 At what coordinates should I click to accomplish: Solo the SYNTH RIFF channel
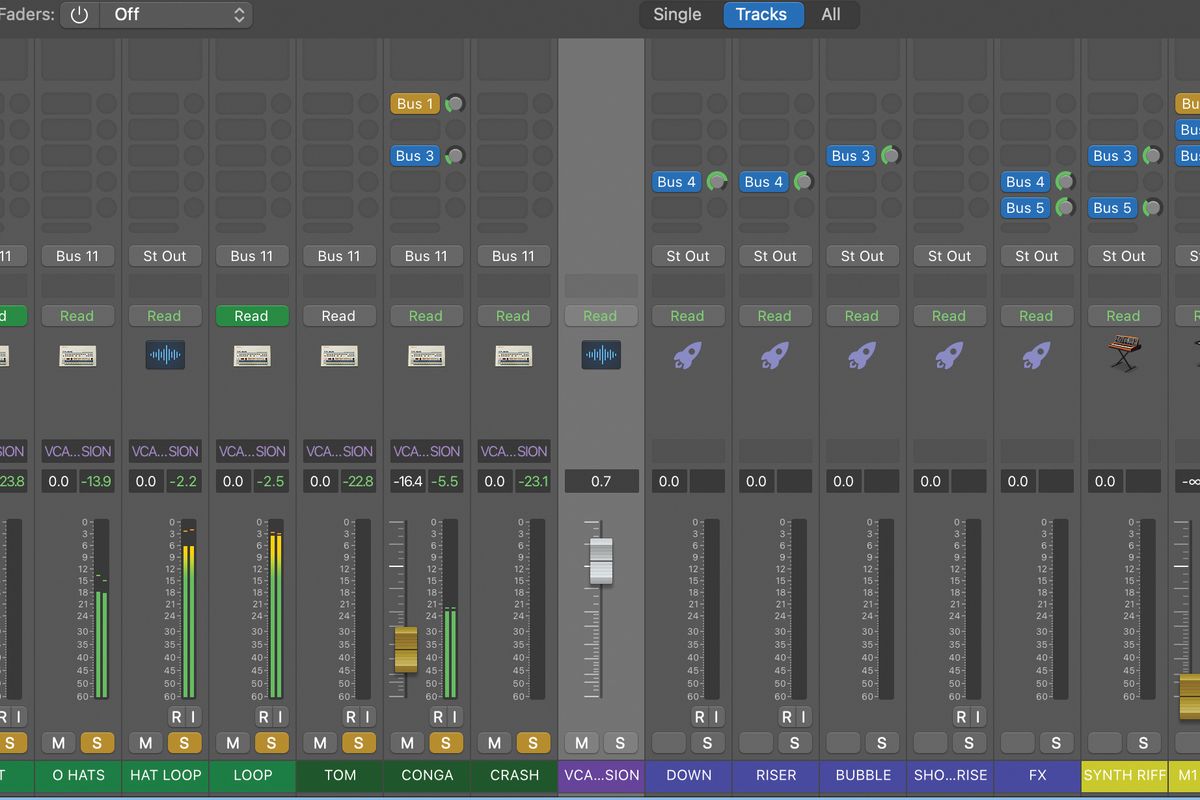coord(1143,743)
